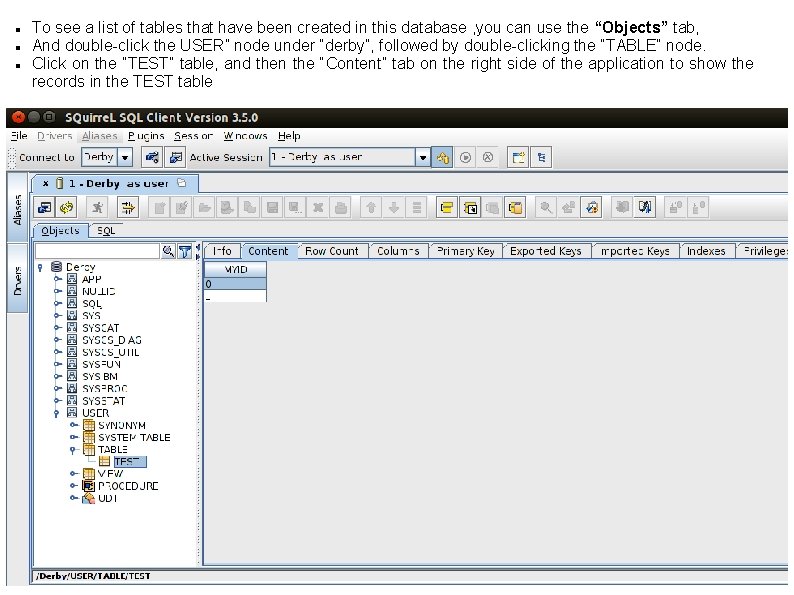Click the tree structure icon in main toolbar
This screenshot has height=595, width=794.
pyautogui.click(x=541, y=157)
